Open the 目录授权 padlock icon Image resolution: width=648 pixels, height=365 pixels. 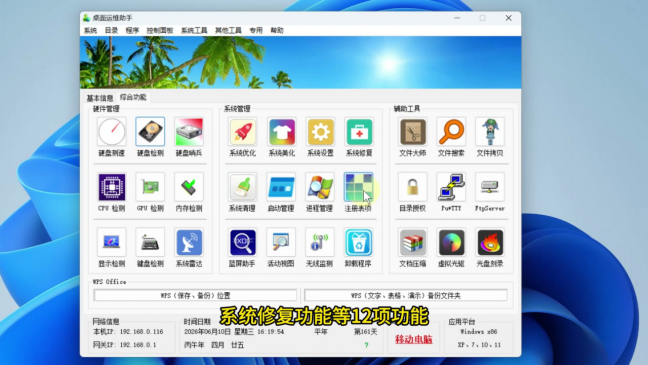tap(412, 187)
